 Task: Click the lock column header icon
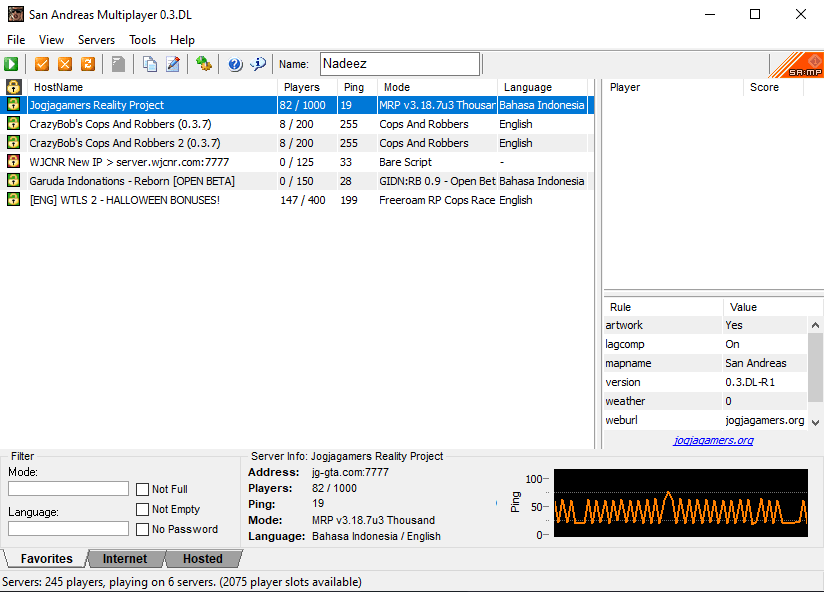[14, 87]
